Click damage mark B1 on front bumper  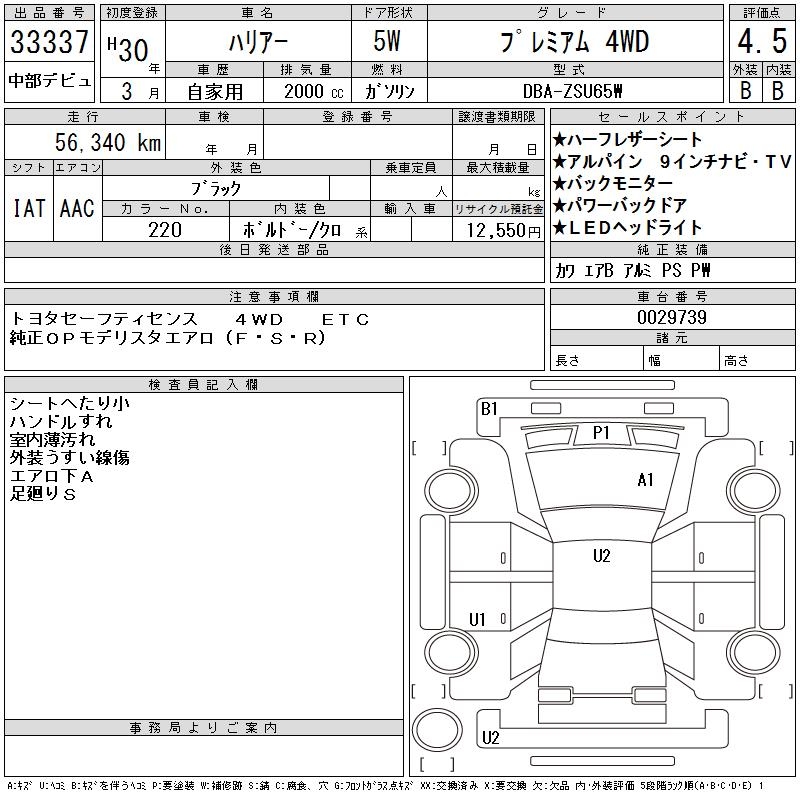(x=489, y=409)
